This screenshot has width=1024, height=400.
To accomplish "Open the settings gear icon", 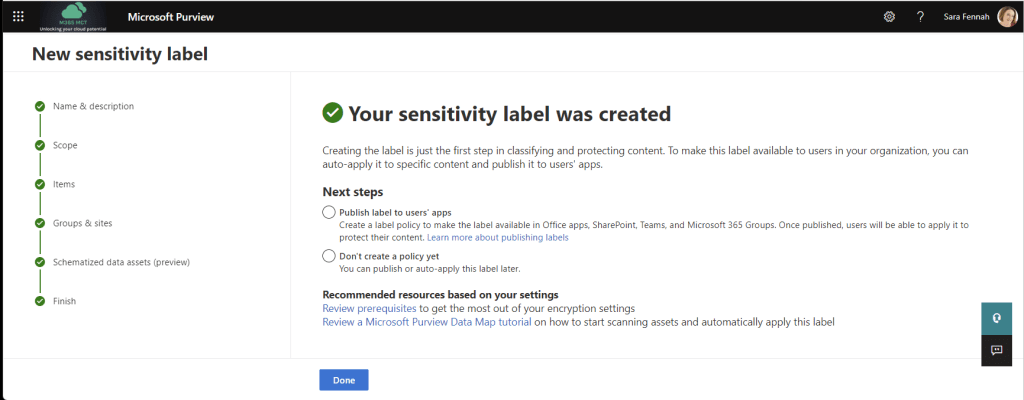I will tap(889, 17).
